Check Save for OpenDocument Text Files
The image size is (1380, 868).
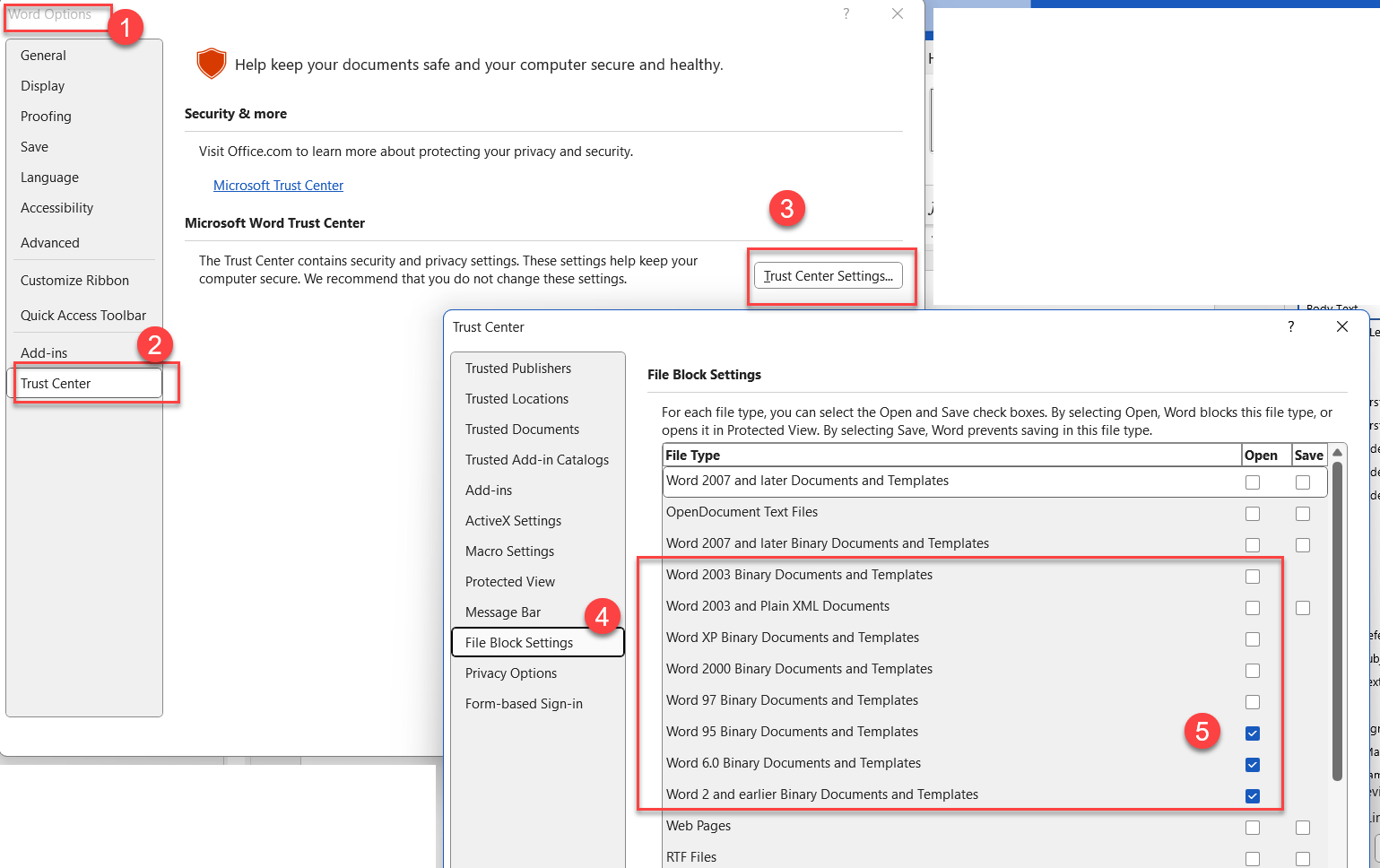(x=1303, y=514)
